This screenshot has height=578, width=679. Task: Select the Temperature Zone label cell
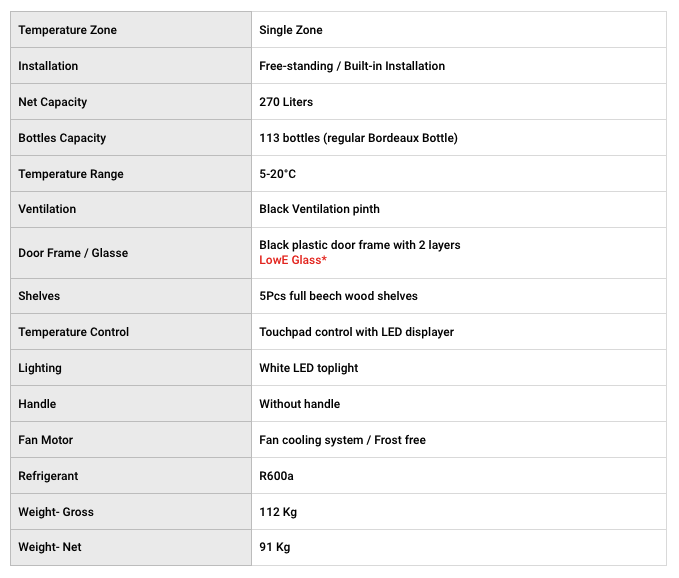pyautogui.click(x=67, y=30)
